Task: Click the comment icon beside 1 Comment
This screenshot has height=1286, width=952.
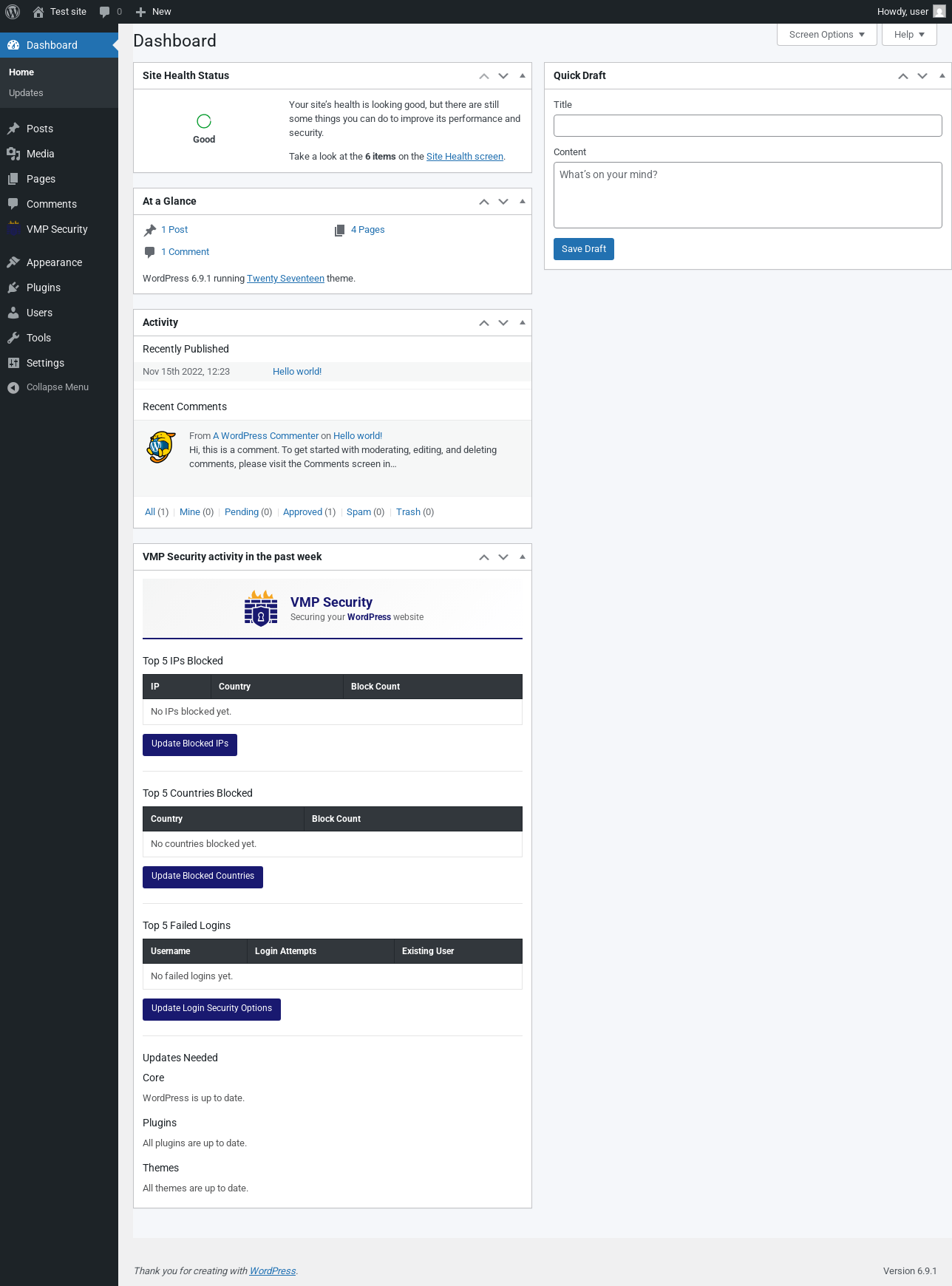Action: [x=150, y=252]
